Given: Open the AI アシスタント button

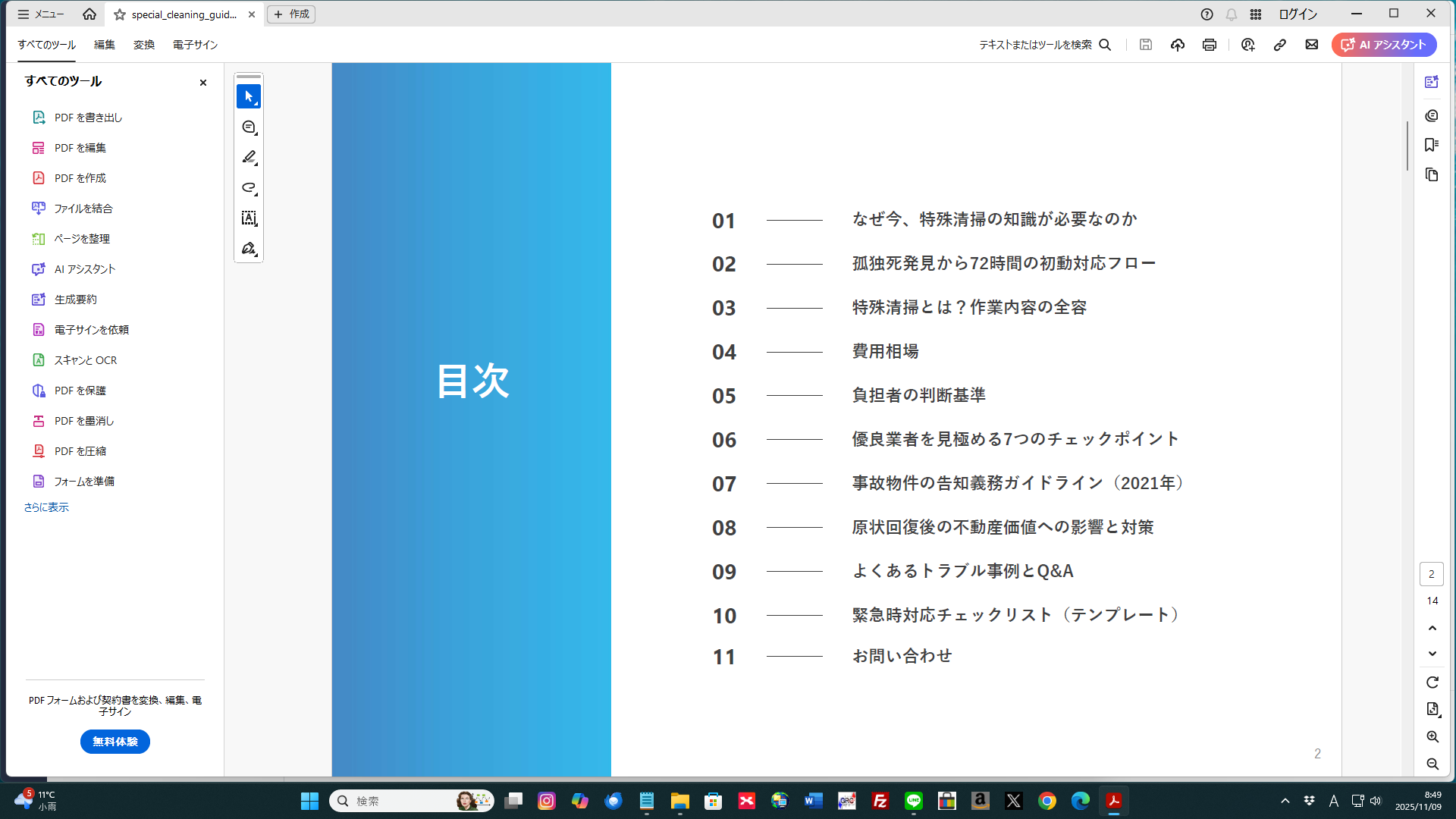Looking at the screenshot, I should (x=1384, y=45).
